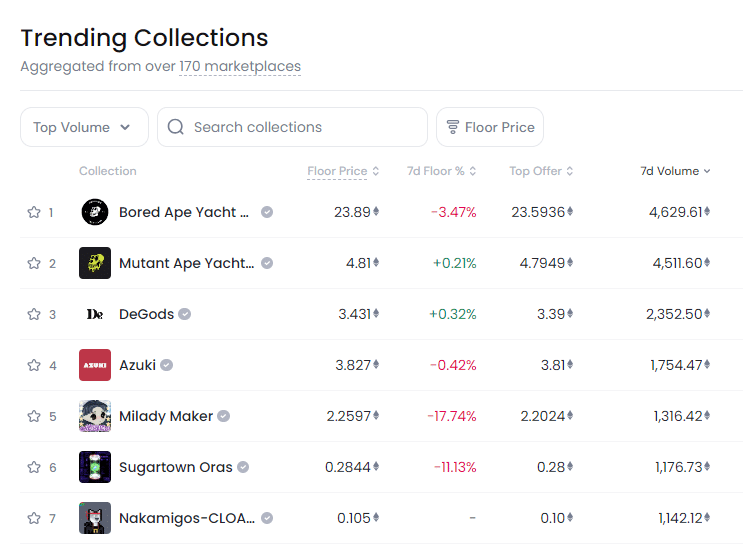Sort by 7d Floor % column

[x=441, y=171]
